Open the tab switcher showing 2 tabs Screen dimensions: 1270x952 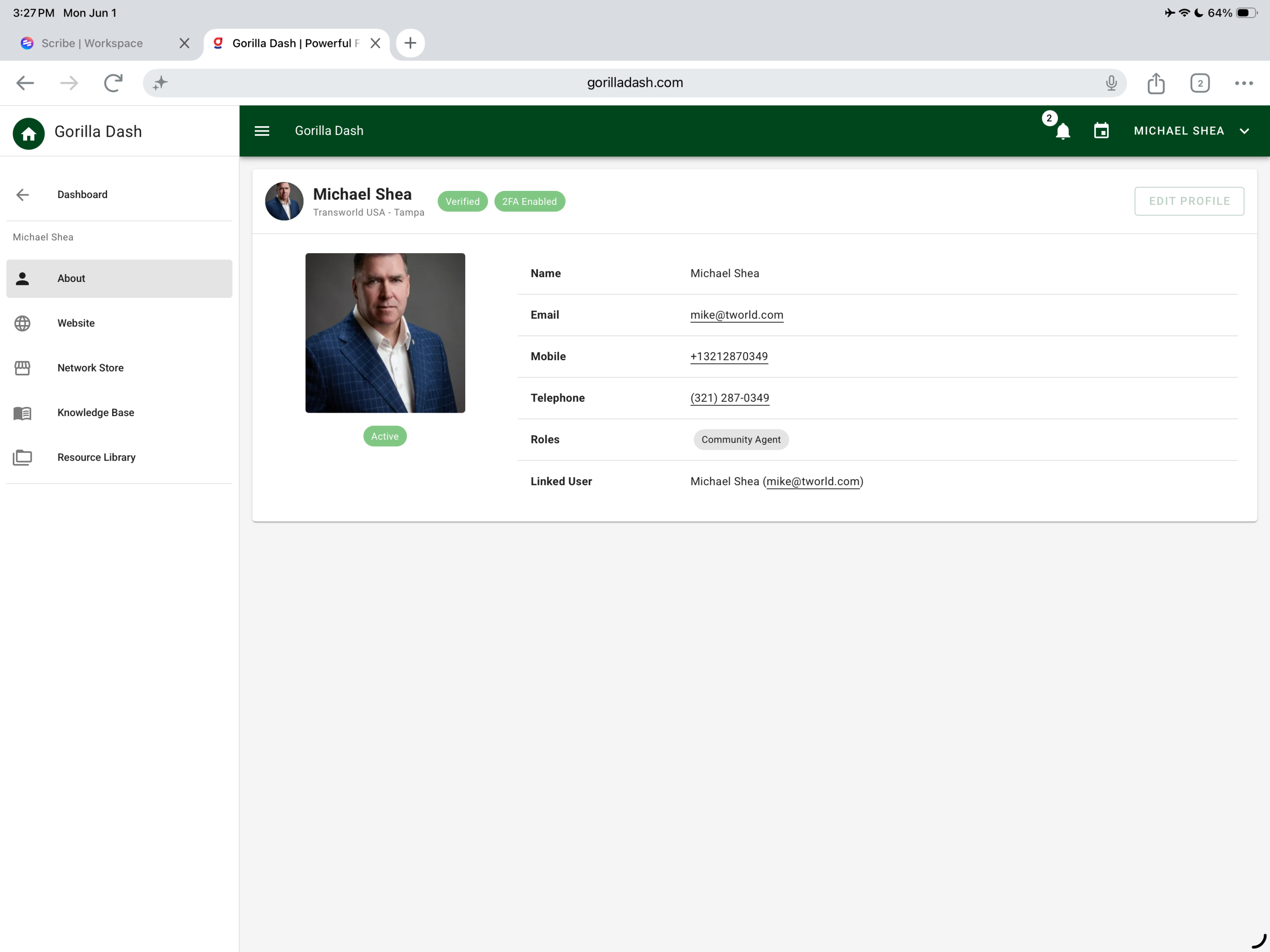coord(1199,83)
